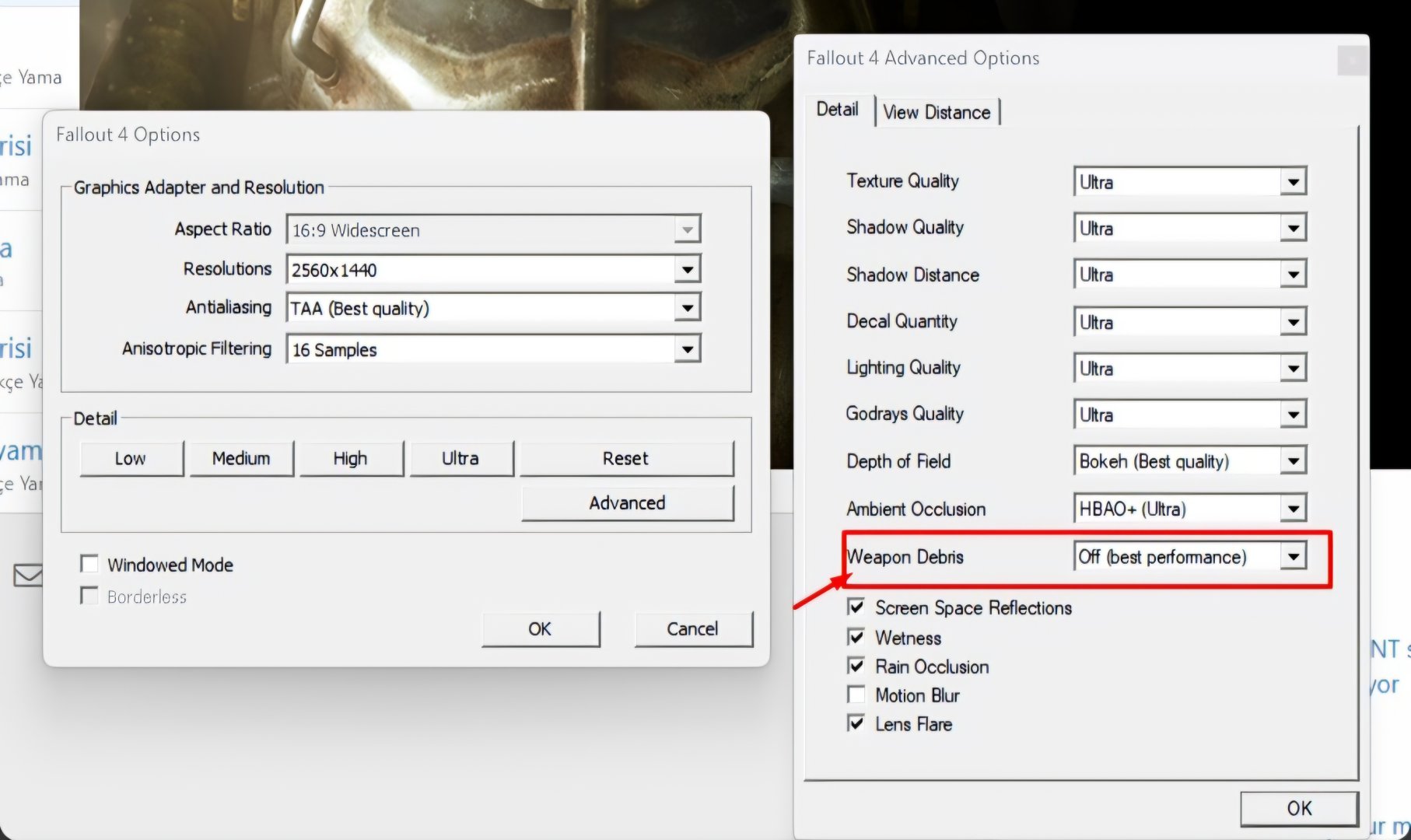Expand the Texture Quality dropdown
The height and width of the screenshot is (840, 1411).
click(1189, 181)
